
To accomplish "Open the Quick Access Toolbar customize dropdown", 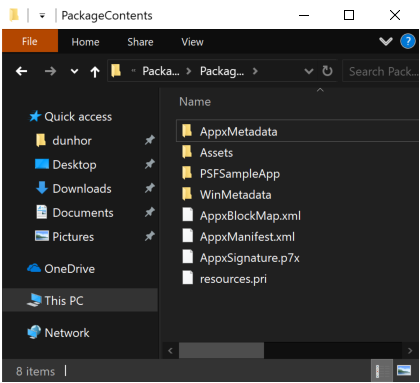I will tap(42, 15).
